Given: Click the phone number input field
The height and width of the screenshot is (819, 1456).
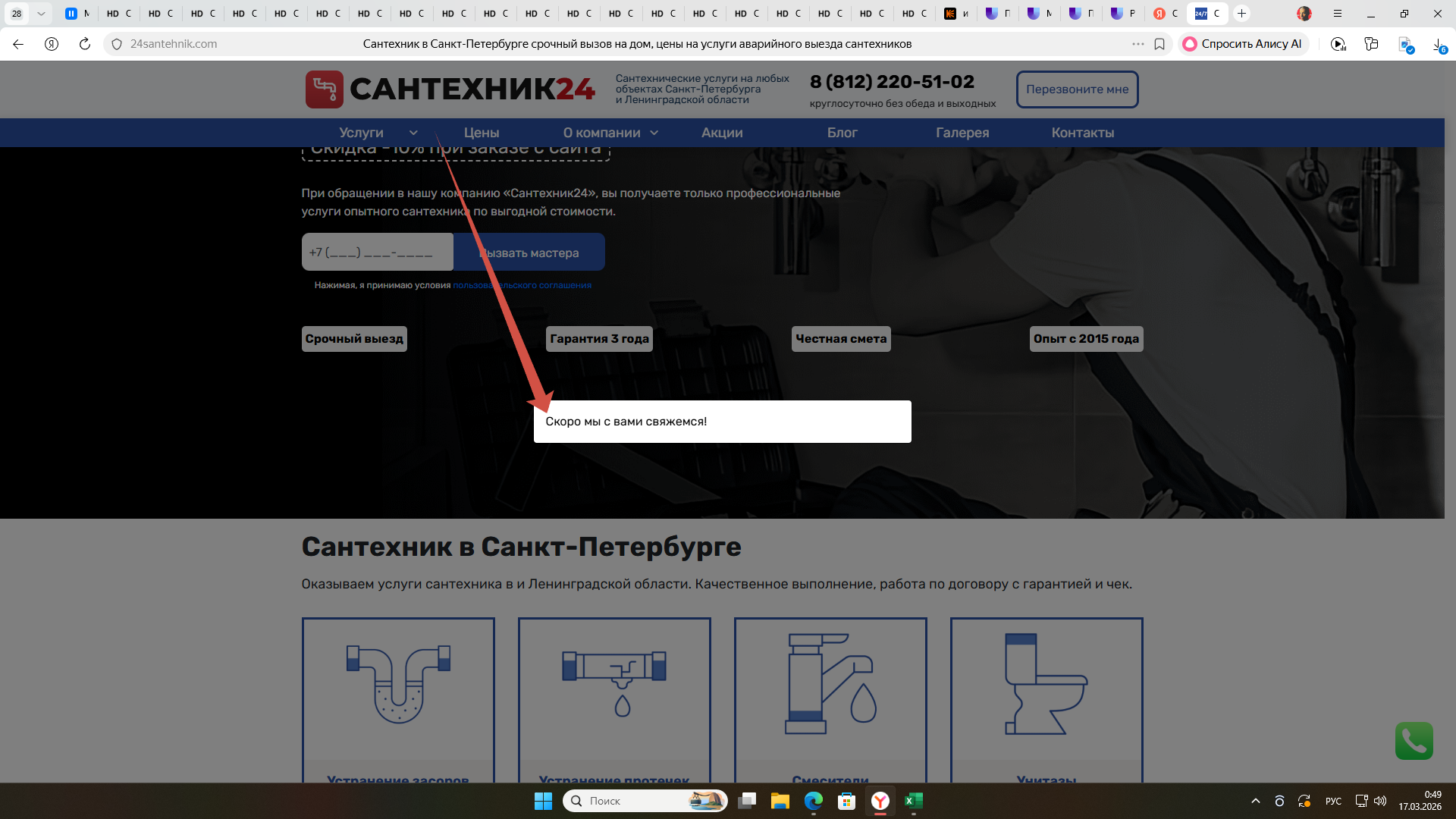Looking at the screenshot, I should pyautogui.click(x=378, y=253).
